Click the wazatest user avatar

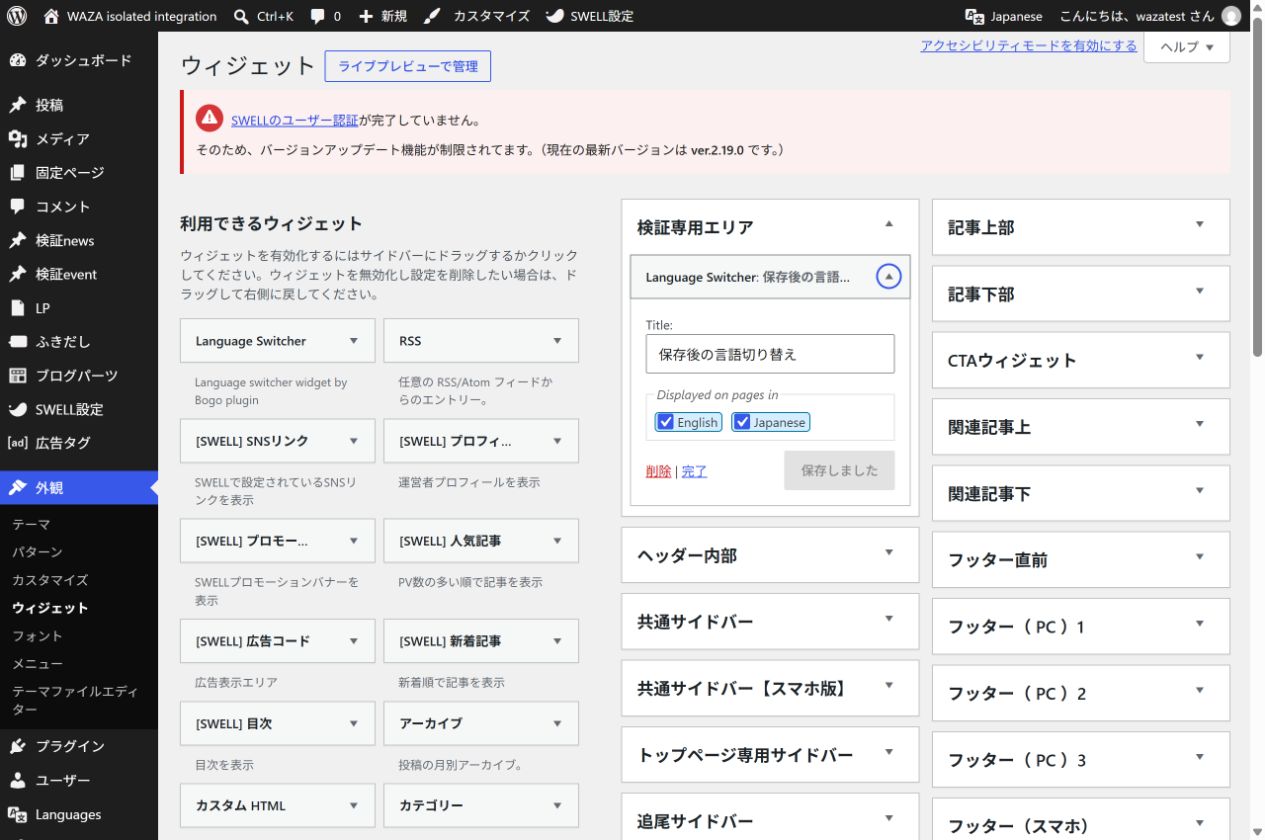[1231, 16]
